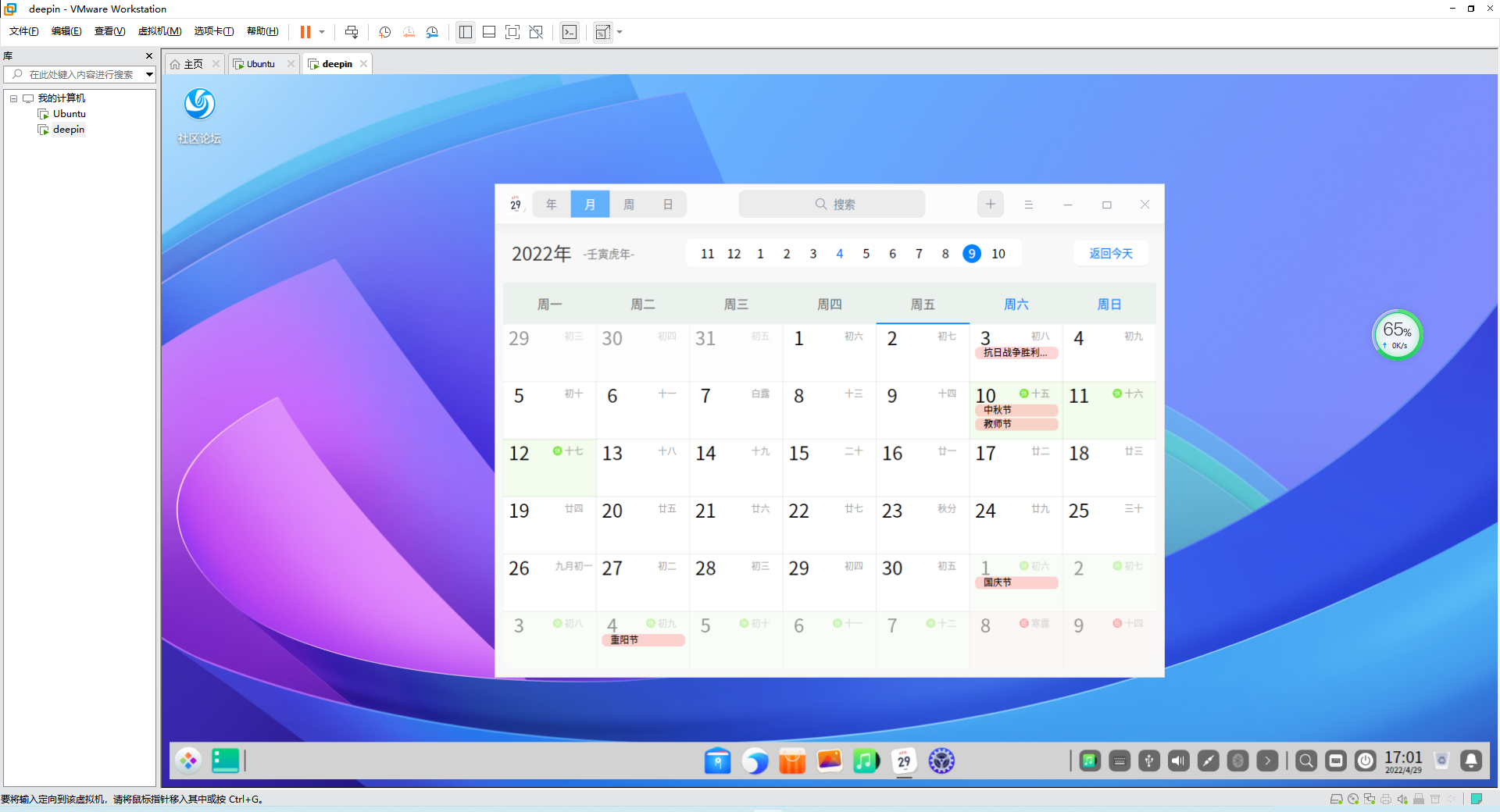Screen dimensions: 1500x812
Task: Open the music player dock icon
Action: click(x=866, y=760)
